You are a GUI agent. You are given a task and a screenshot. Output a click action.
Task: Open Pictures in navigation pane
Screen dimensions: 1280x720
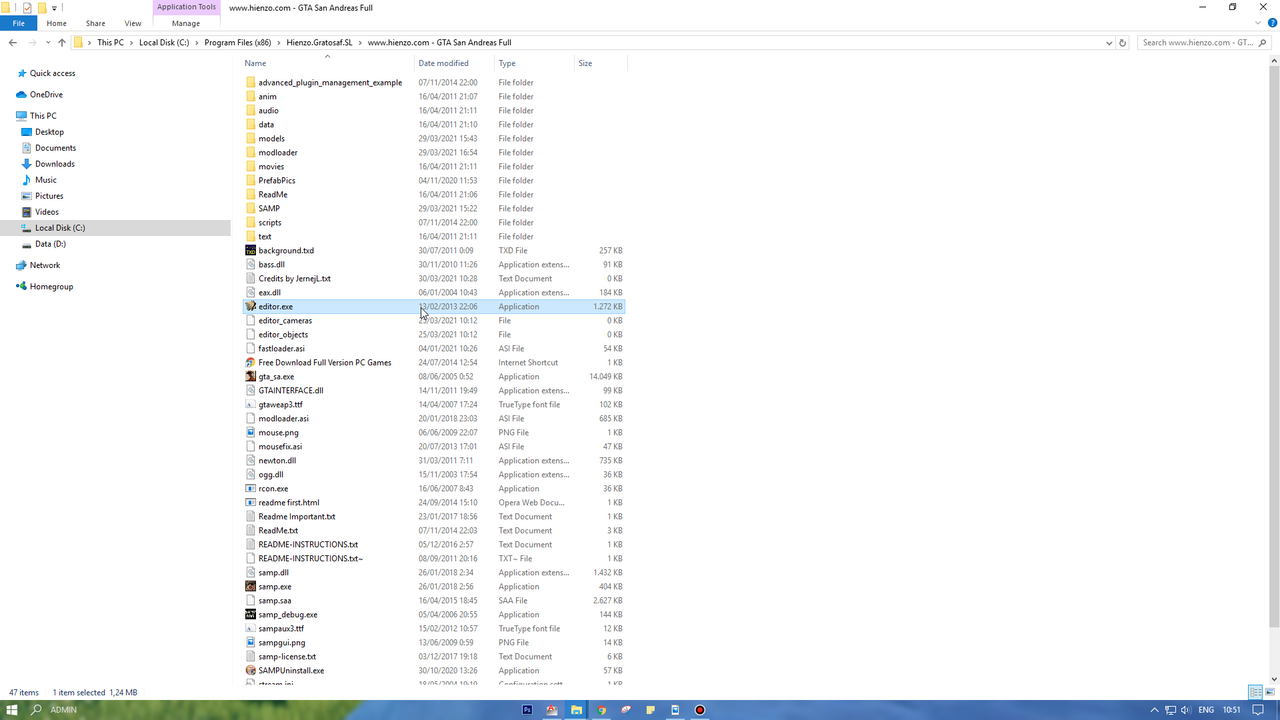point(49,196)
